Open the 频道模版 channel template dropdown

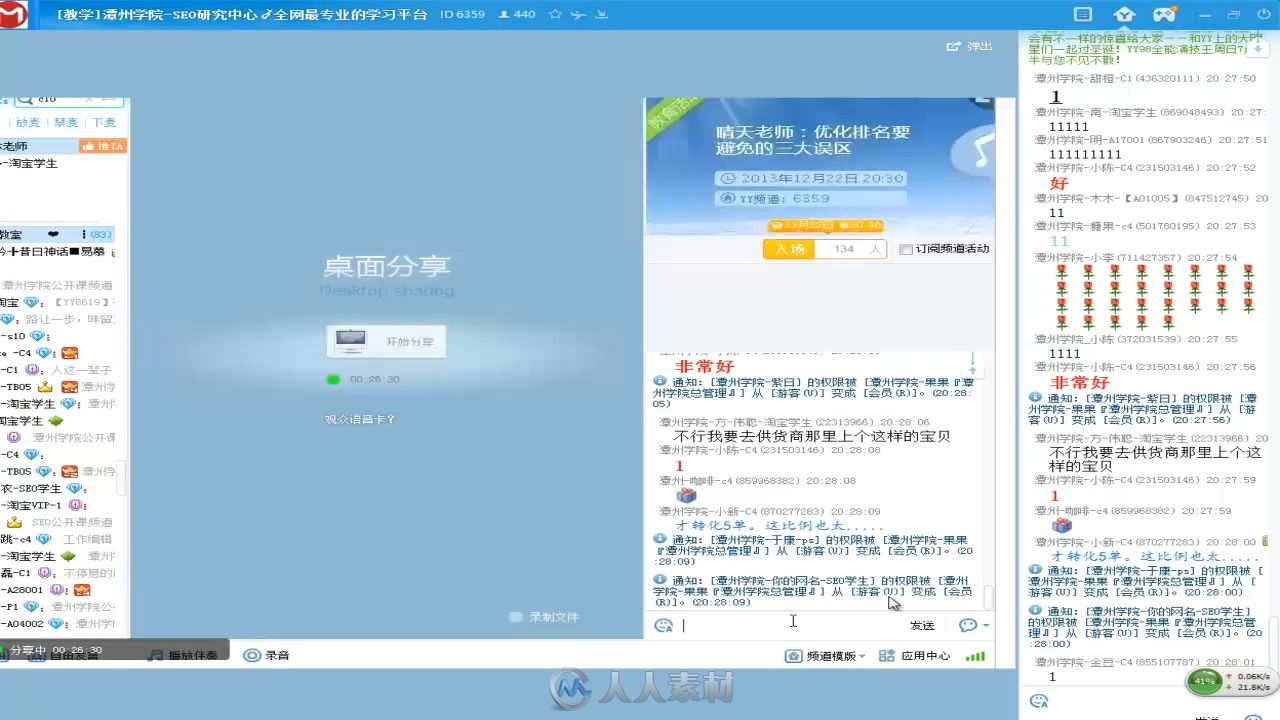(826, 656)
